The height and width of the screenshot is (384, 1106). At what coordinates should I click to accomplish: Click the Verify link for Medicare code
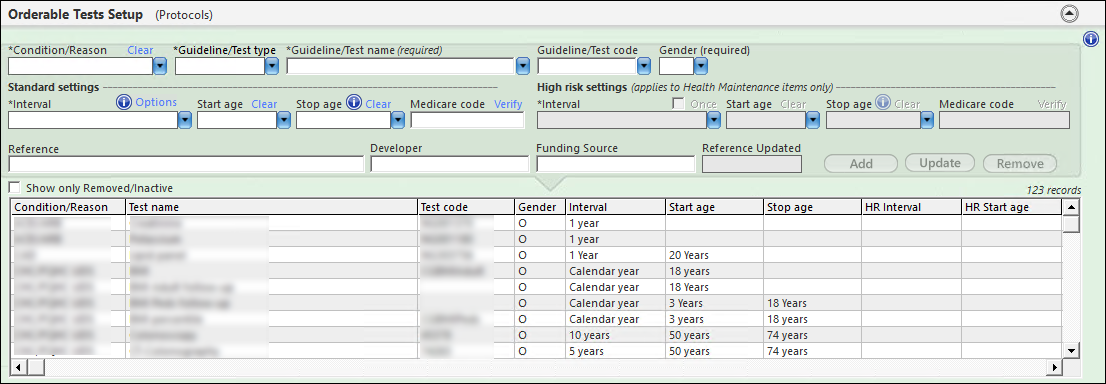(x=508, y=104)
